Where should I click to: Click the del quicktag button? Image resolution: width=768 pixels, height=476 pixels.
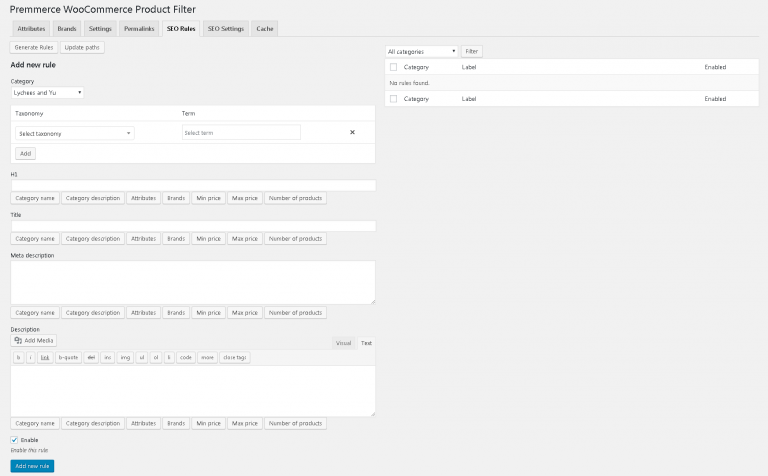pos(91,357)
